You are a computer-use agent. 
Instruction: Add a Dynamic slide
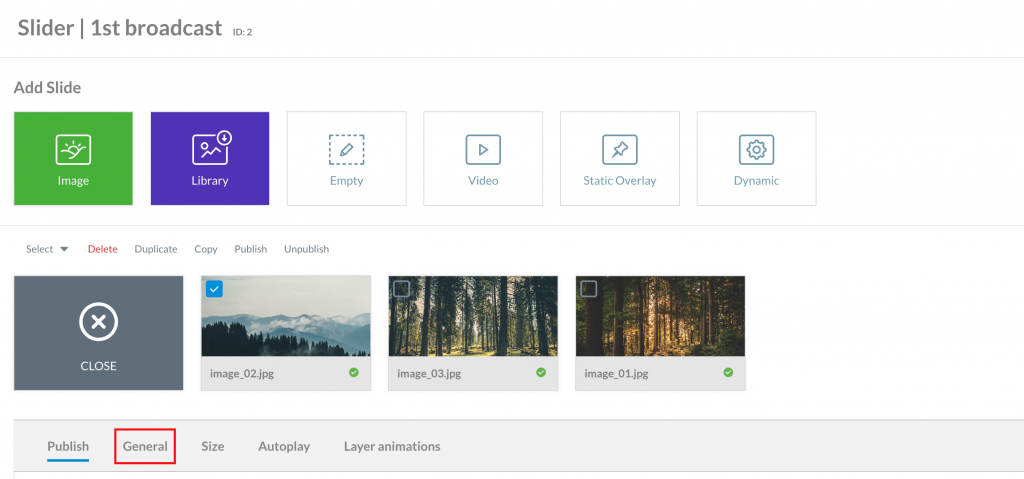click(x=756, y=158)
